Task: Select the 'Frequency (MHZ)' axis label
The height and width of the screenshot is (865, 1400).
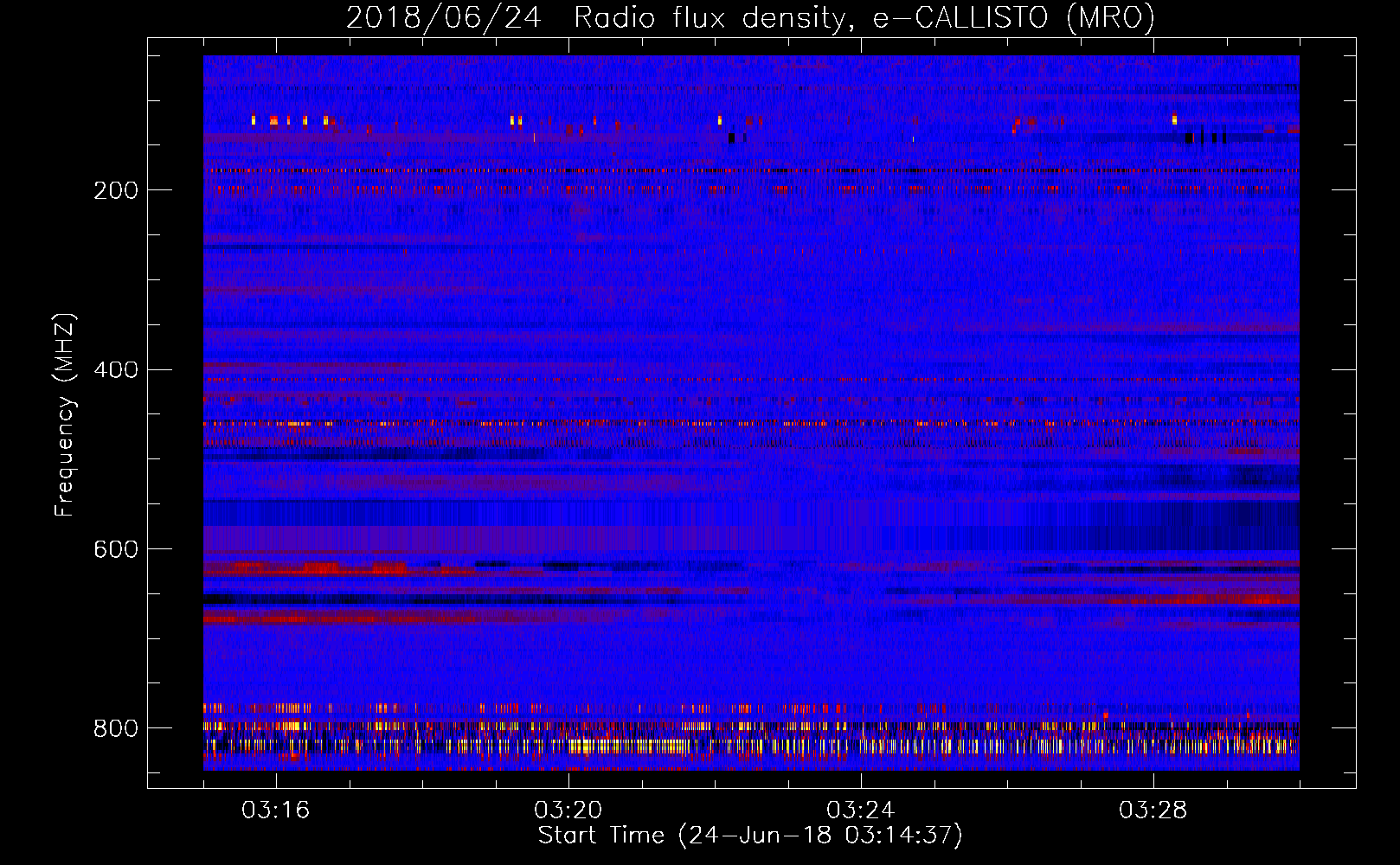Action: pos(65,415)
